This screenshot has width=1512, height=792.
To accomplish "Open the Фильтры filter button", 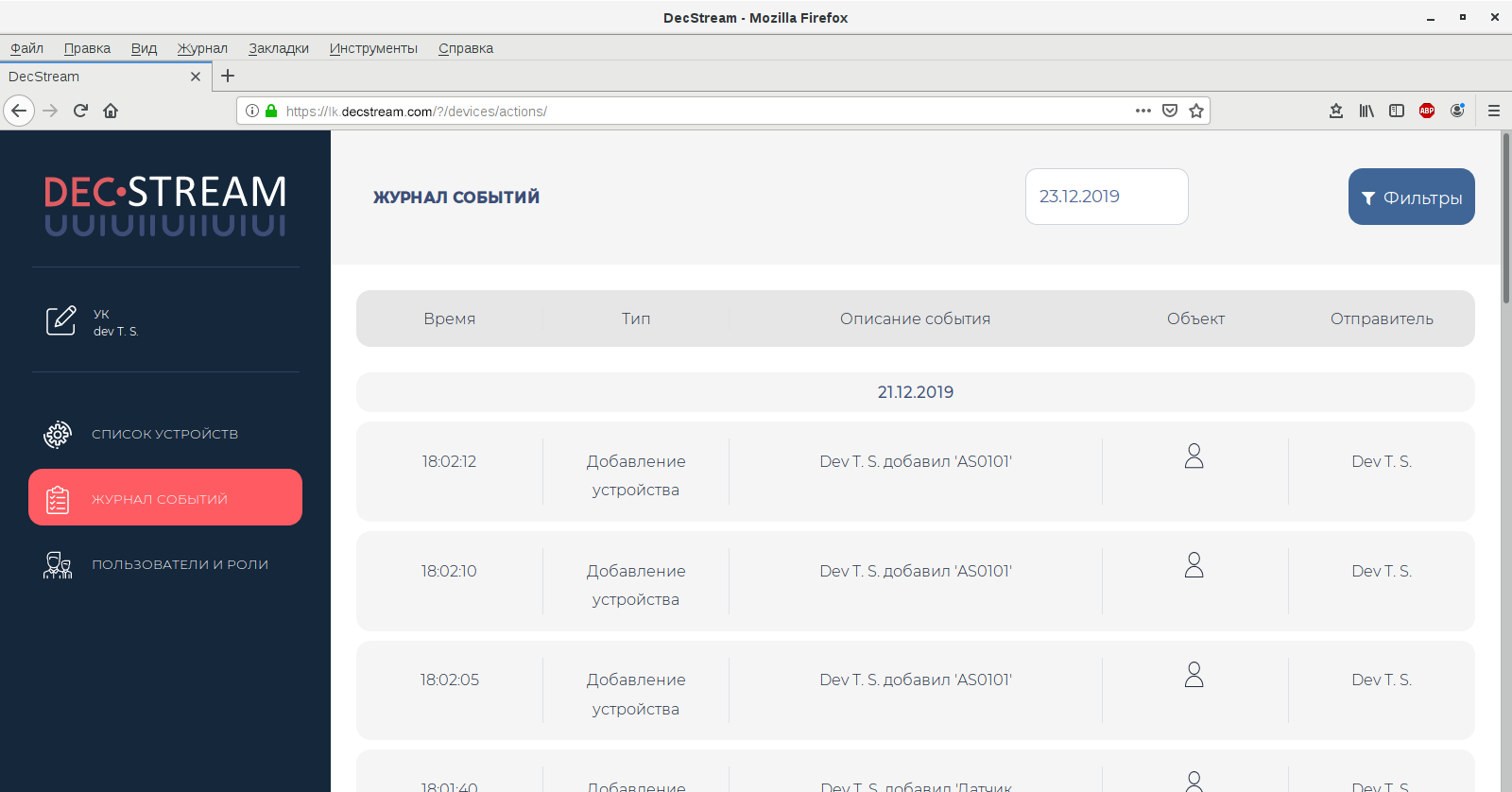I will point(1412,197).
